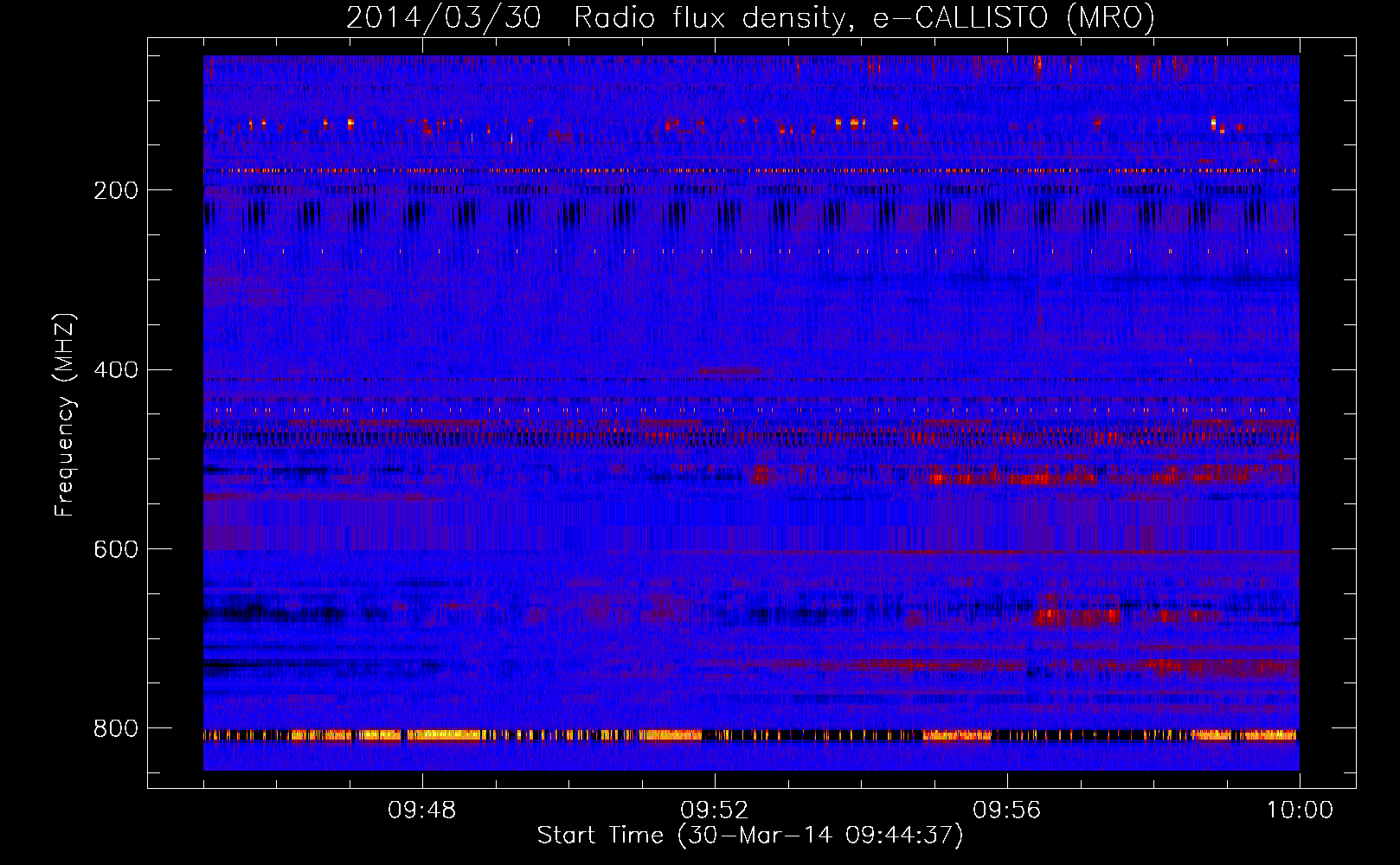Click the 400 frequency tick label
1400x865 pixels.
pos(116,370)
